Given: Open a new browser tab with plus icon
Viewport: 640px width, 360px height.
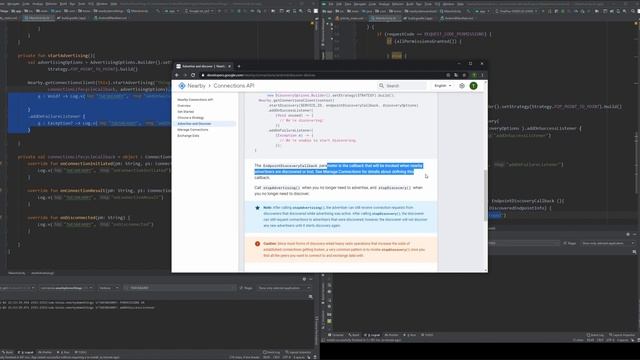Looking at the screenshot, I should [x=239, y=66].
